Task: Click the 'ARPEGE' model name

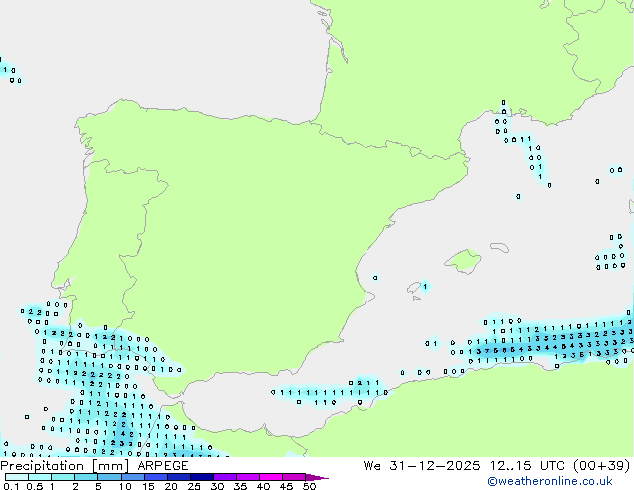Action: 163,466
